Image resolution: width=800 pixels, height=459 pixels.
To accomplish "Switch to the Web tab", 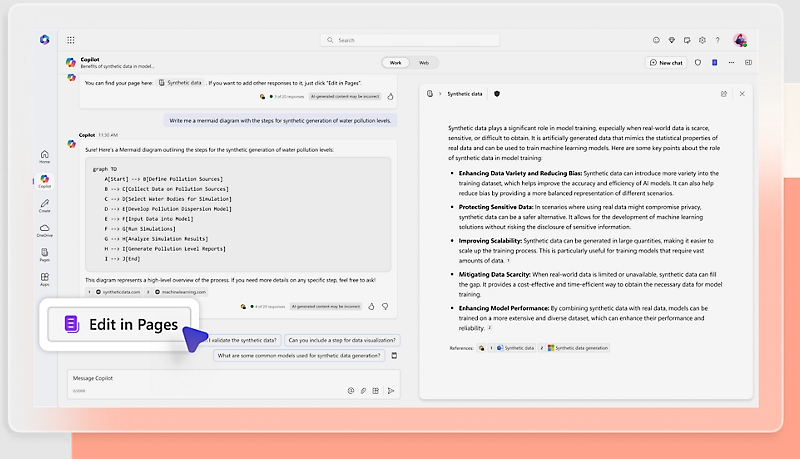I will pyautogui.click(x=424, y=63).
